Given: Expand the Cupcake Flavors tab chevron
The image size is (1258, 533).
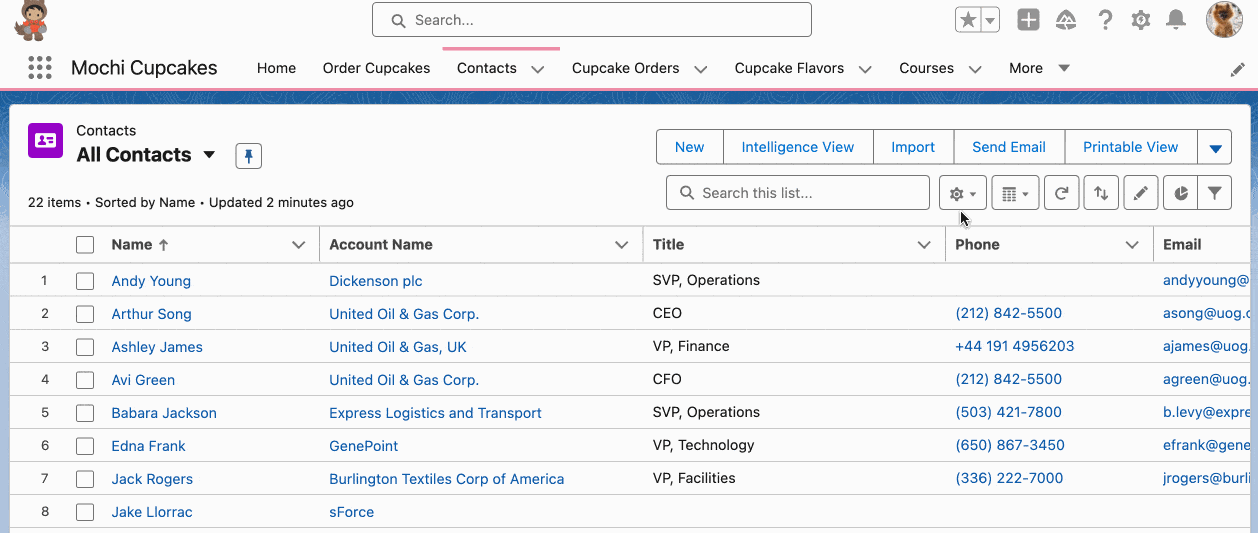Looking at the screenshot, I should pos(866,69).
